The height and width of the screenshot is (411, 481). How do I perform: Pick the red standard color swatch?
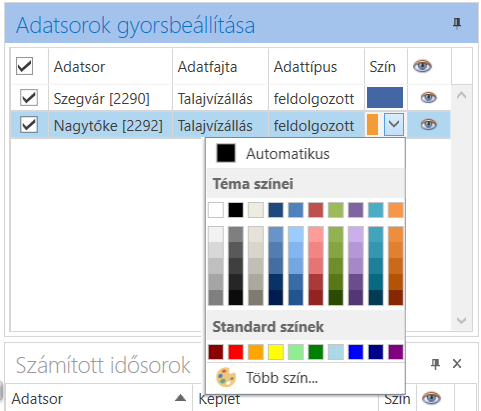236,352
